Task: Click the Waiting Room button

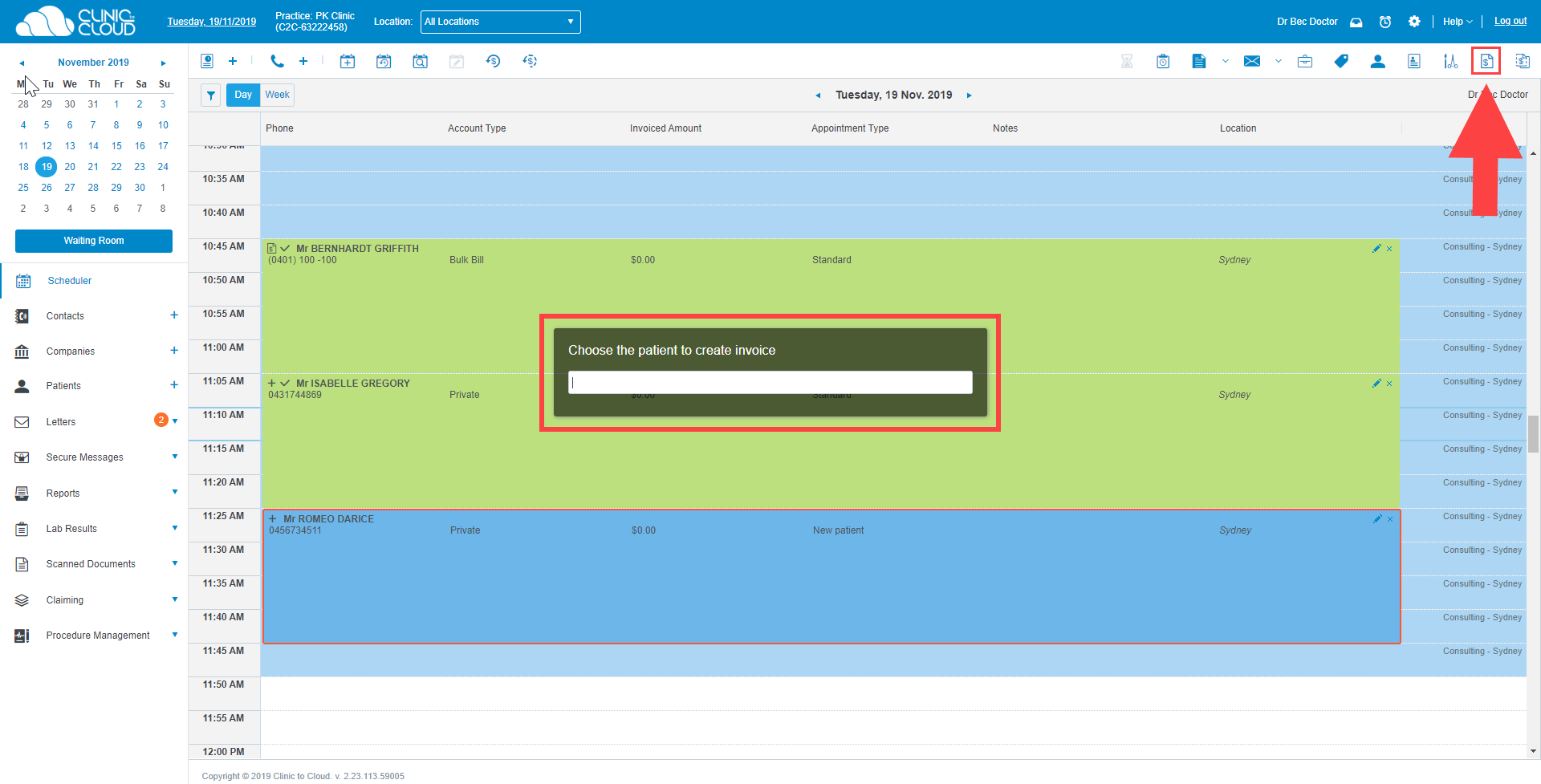Action: [x=94, y=241]
